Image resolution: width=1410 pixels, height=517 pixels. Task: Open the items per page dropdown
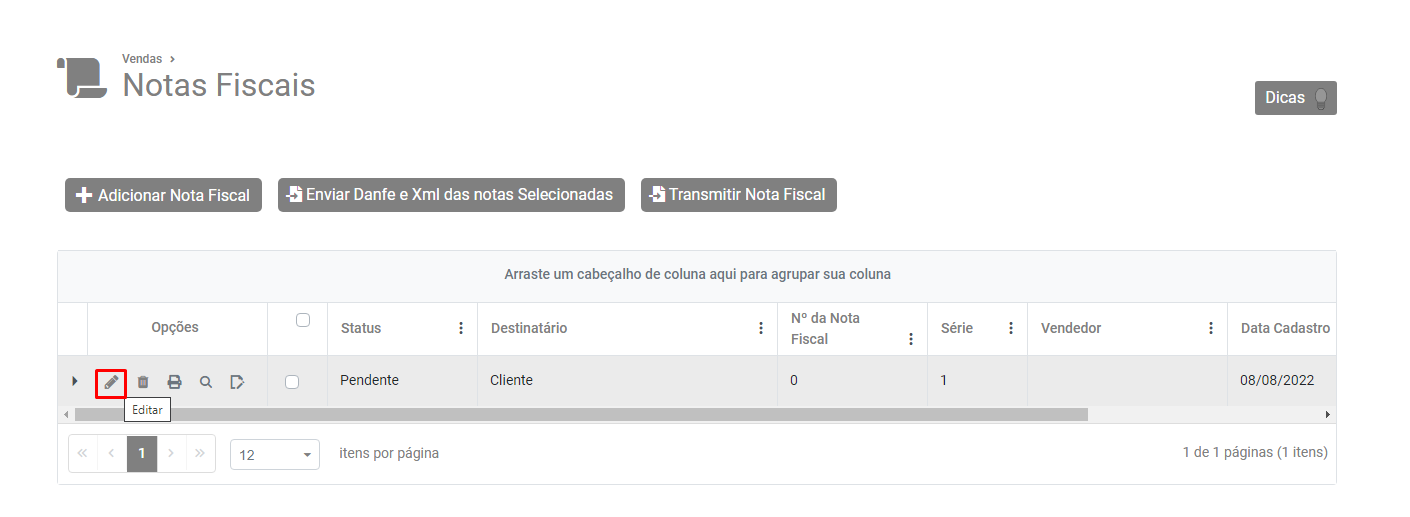[x=275, y=454]
